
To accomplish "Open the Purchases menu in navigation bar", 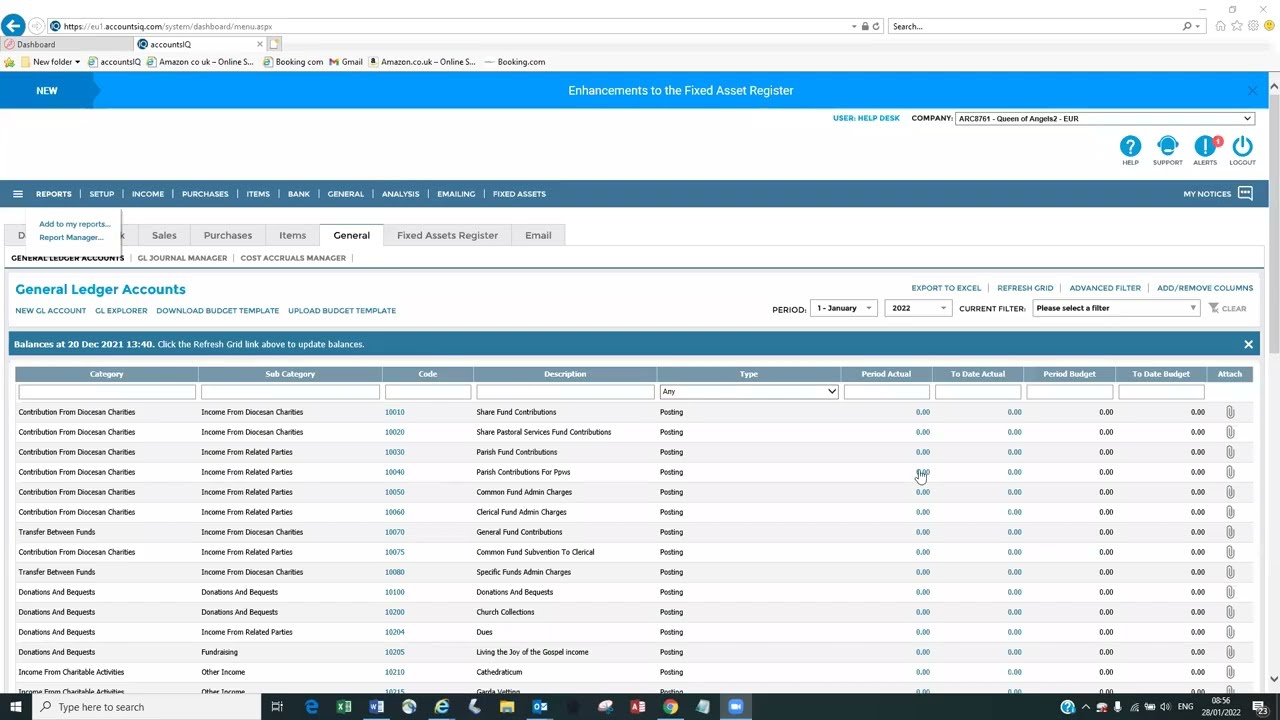I will click(x=205, y=194).
